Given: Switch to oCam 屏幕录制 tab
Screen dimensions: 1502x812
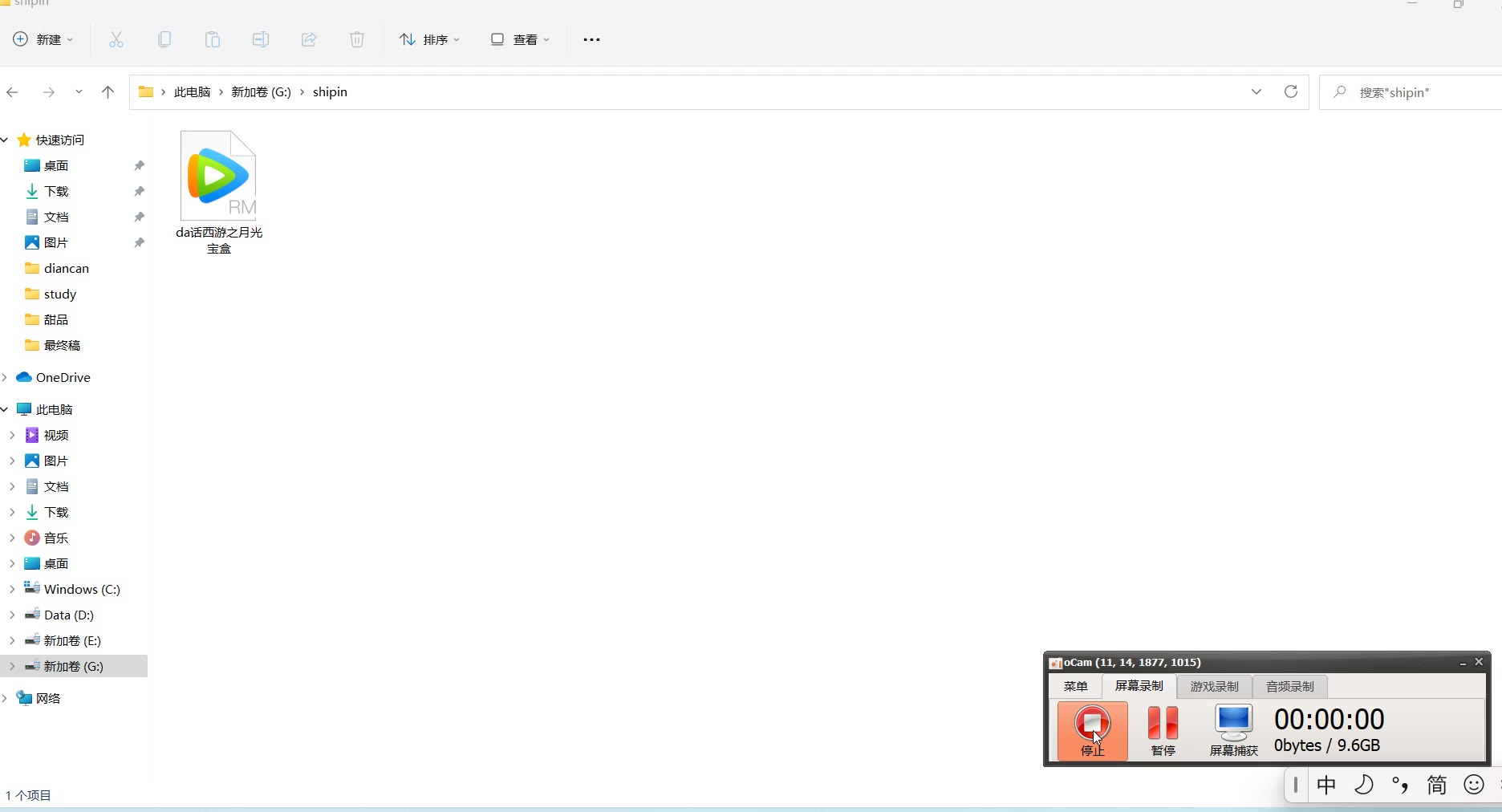Looking at the screenshot, I should pos(1139,686).
